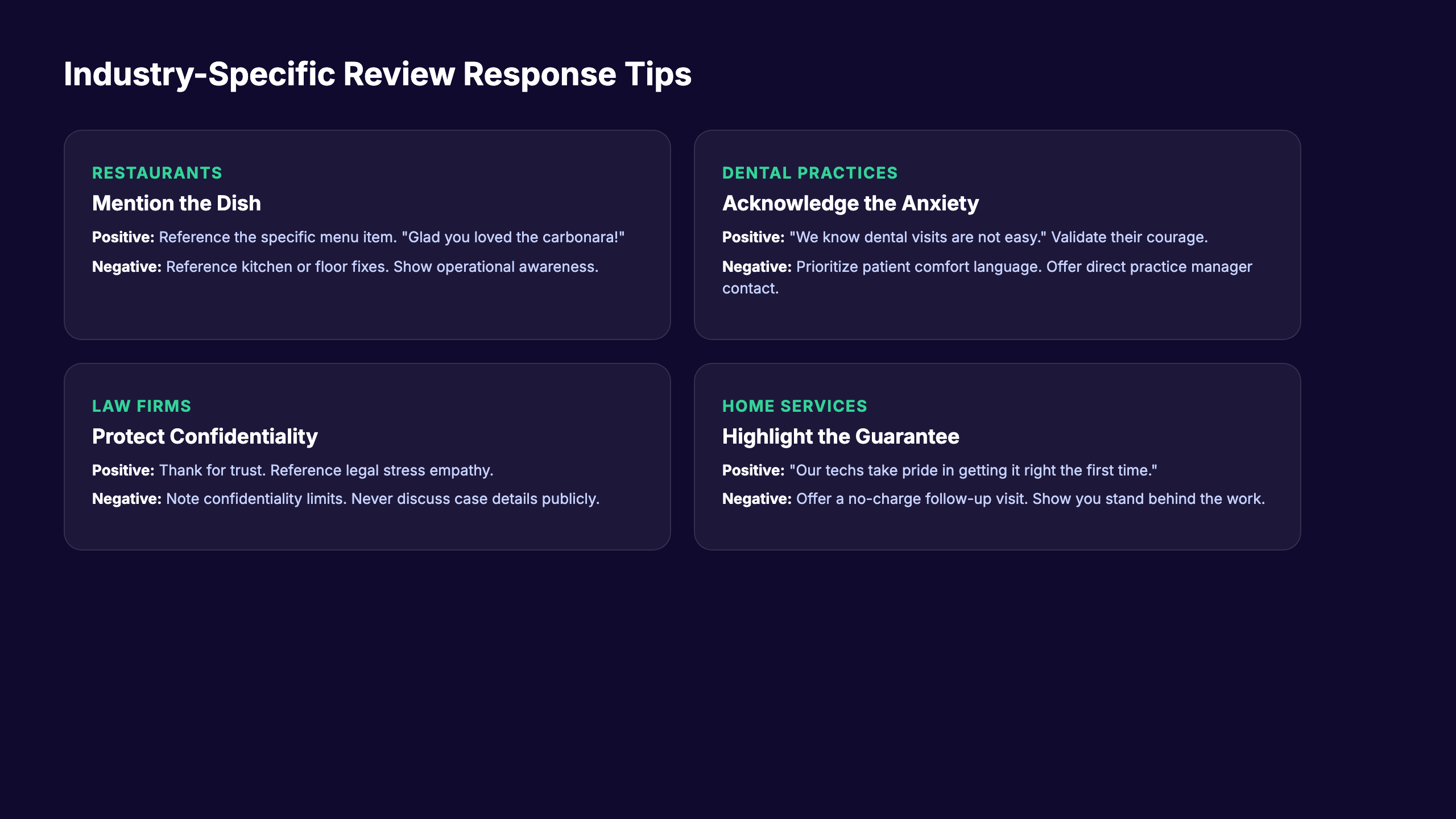The image size is (1456, 819).
Task: Select the LAW FIRMS category label
Action: (142, 406)
